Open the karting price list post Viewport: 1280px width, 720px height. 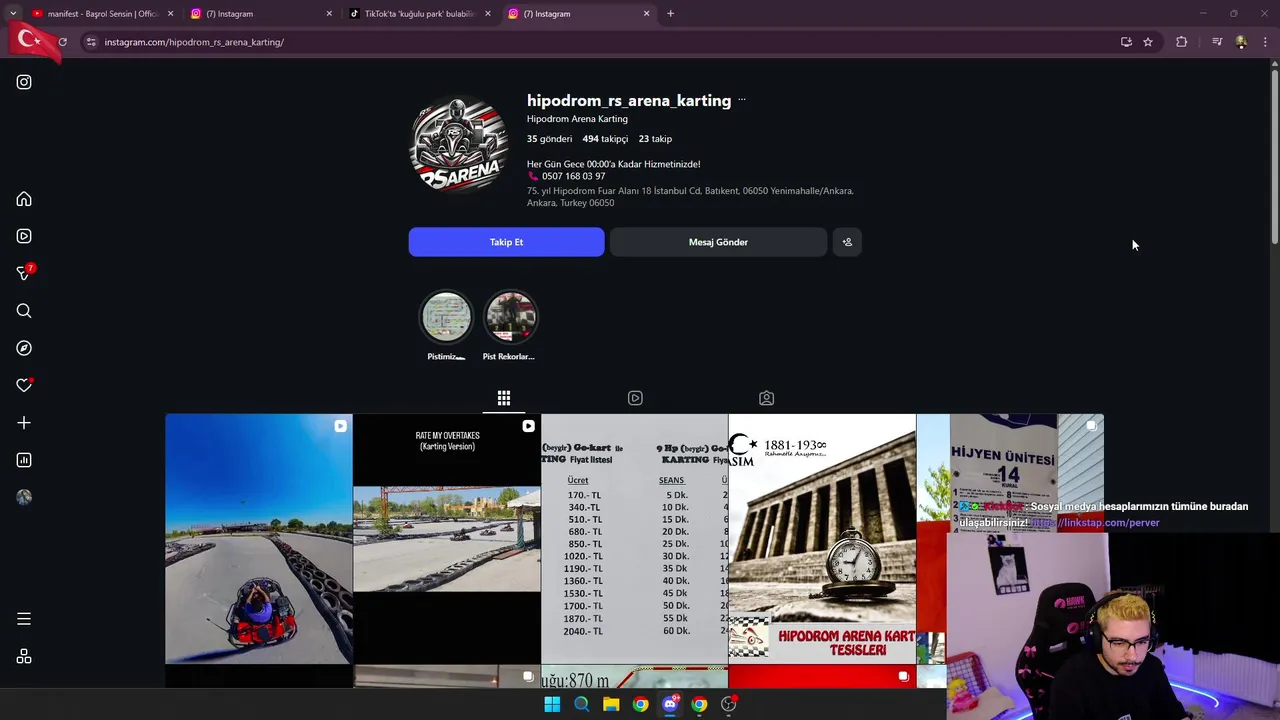(634, 539)
